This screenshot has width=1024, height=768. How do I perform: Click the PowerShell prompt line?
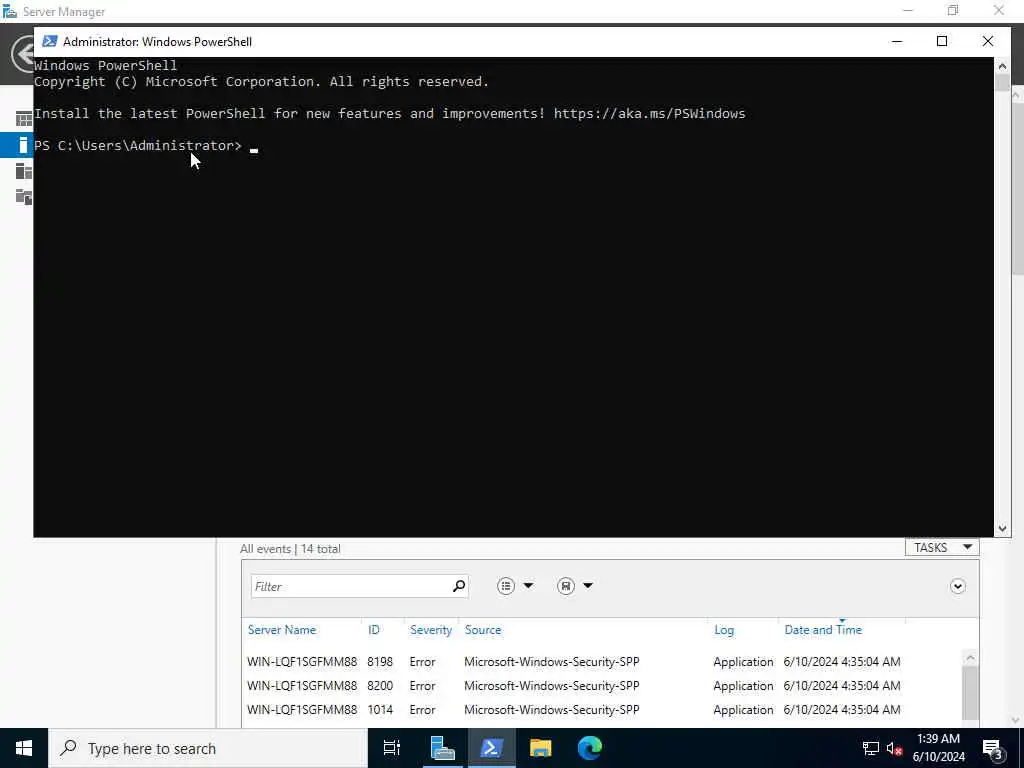(146, 146)
